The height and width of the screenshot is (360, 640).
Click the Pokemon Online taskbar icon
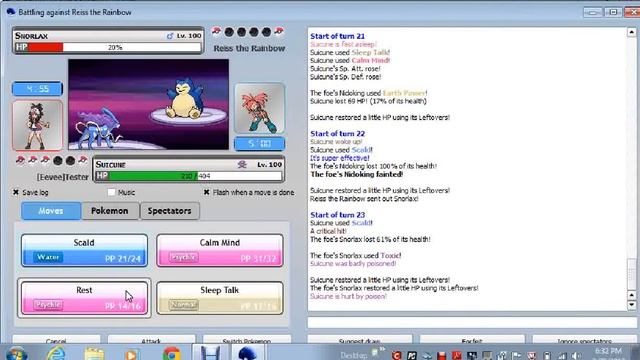click(x=248, y=353)
